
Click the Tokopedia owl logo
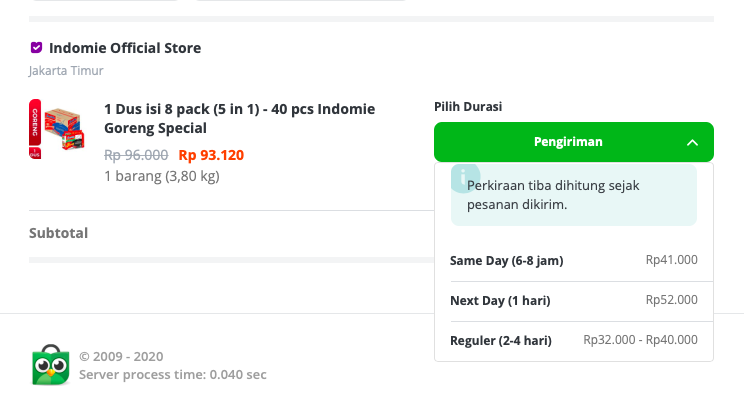(x=51, y=365)
